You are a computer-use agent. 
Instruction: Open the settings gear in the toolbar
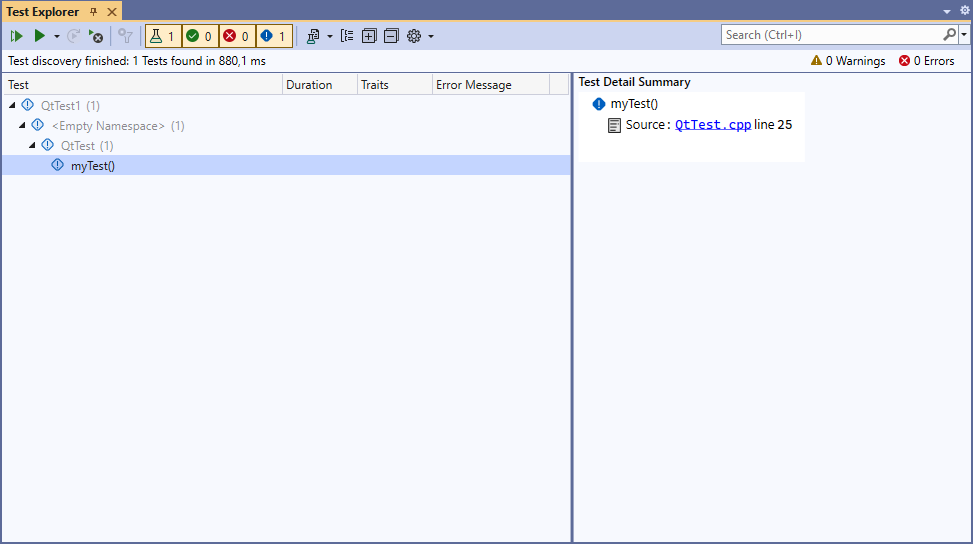(414, 36)
